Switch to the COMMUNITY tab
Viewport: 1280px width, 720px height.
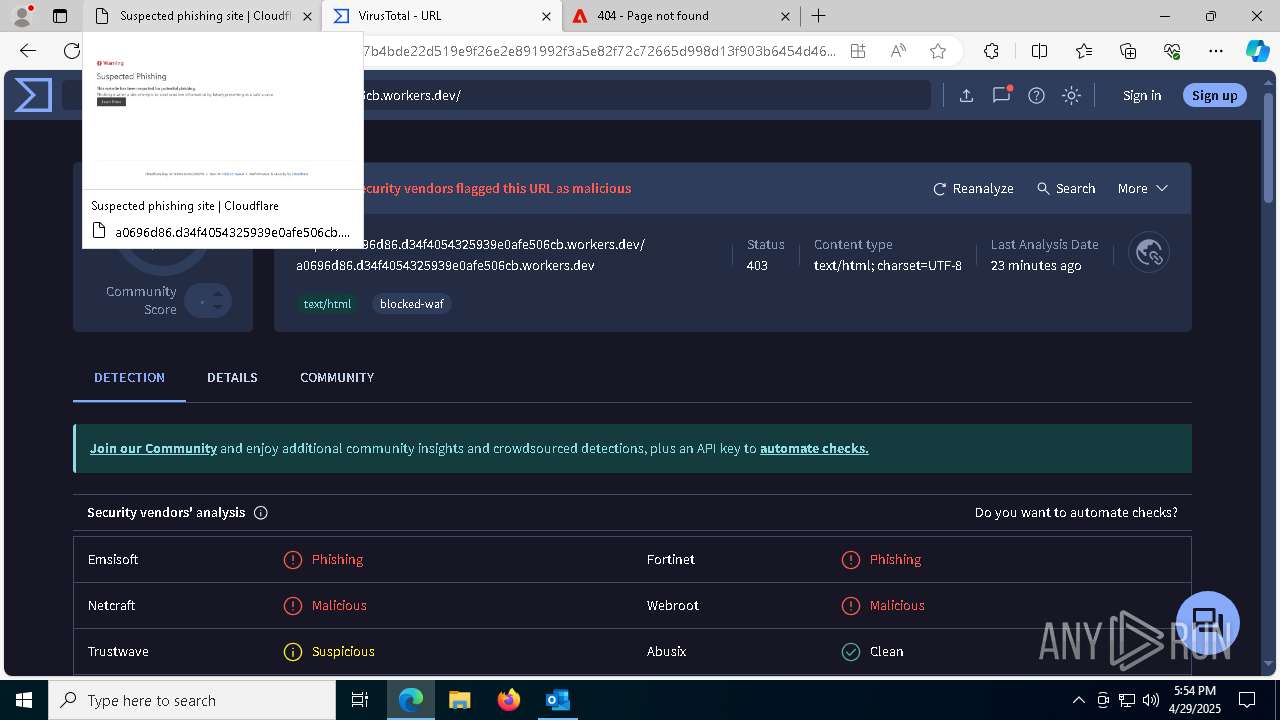click(337, 378)
